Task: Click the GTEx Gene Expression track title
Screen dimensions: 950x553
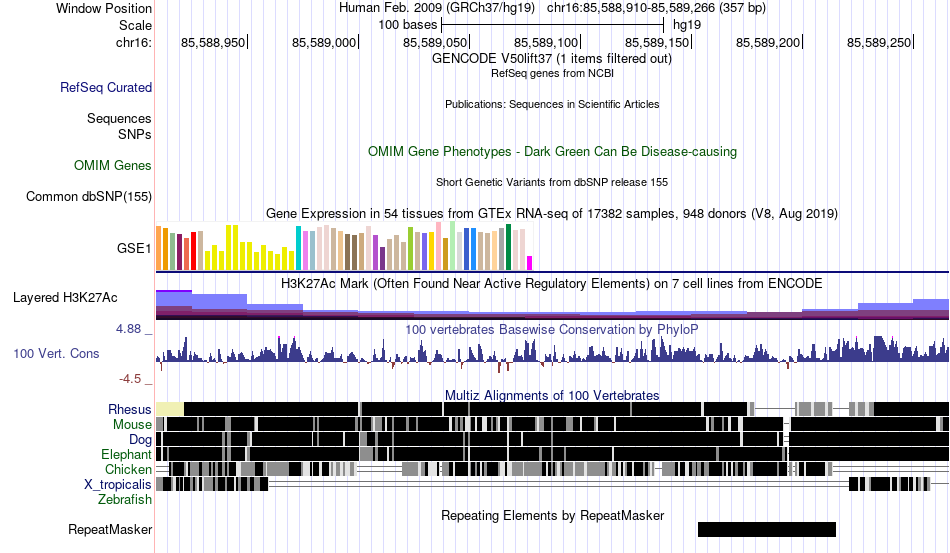Action: click(x=552, y=214)
